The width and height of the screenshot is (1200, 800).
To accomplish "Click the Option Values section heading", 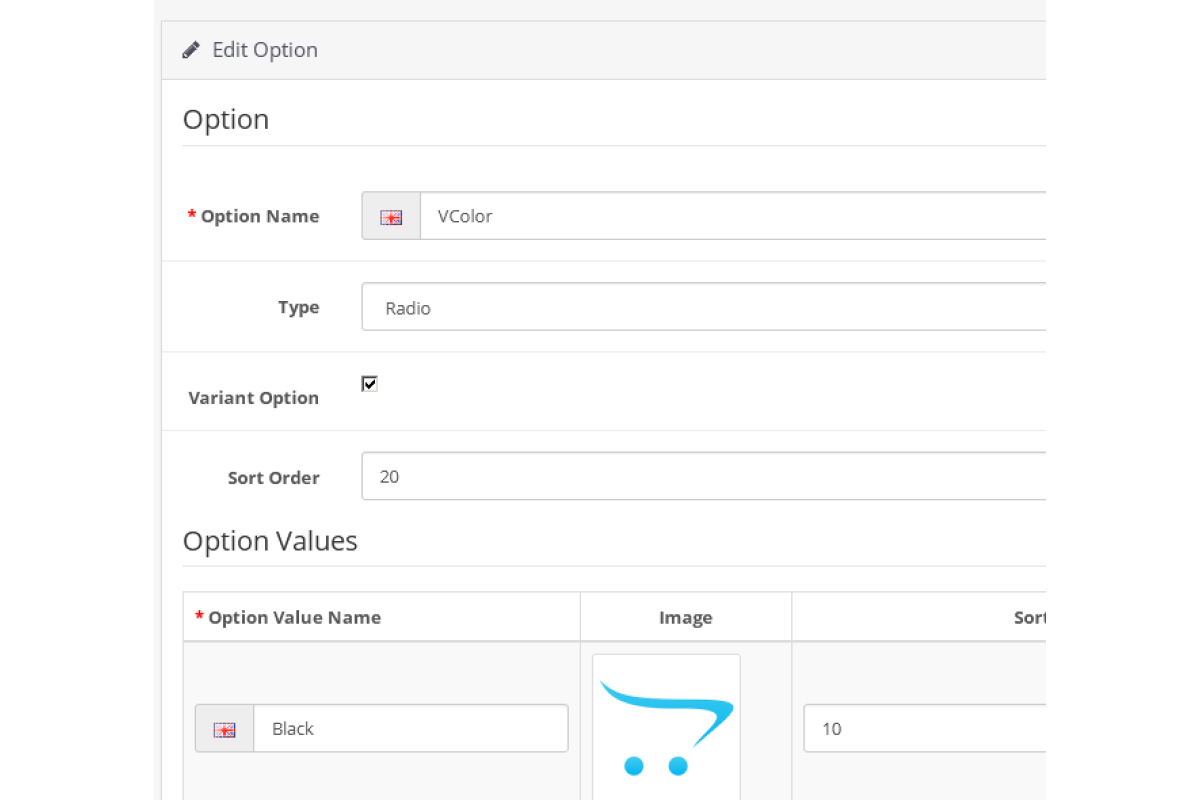I will (x=269, y=541).
